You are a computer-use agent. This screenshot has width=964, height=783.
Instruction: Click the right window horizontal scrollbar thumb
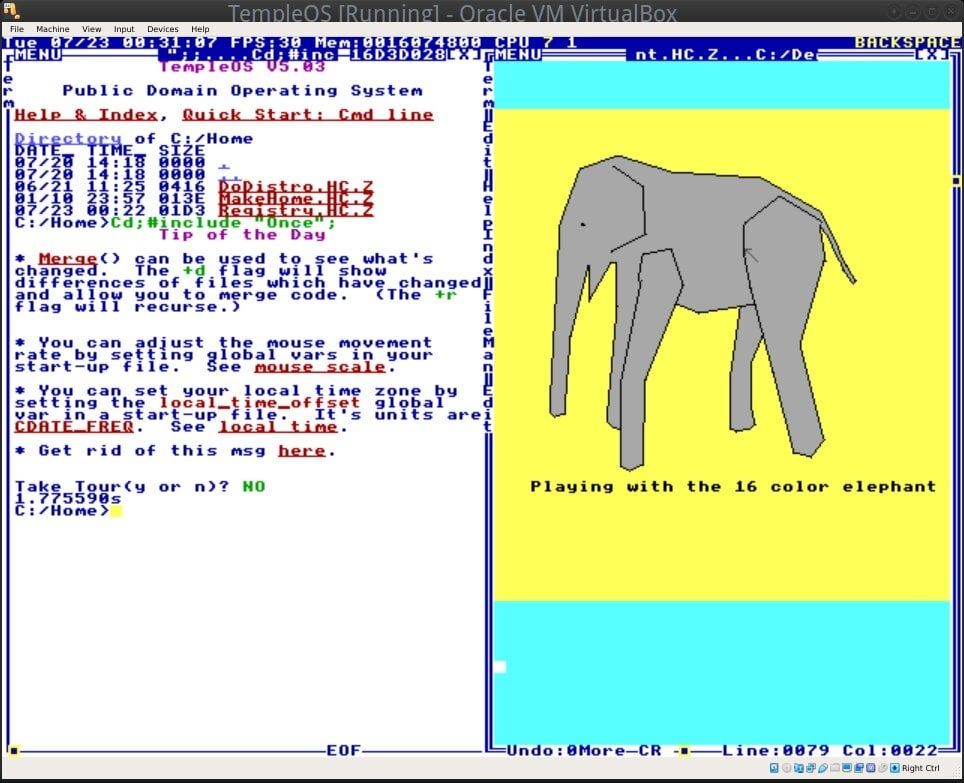pos(684,750)
